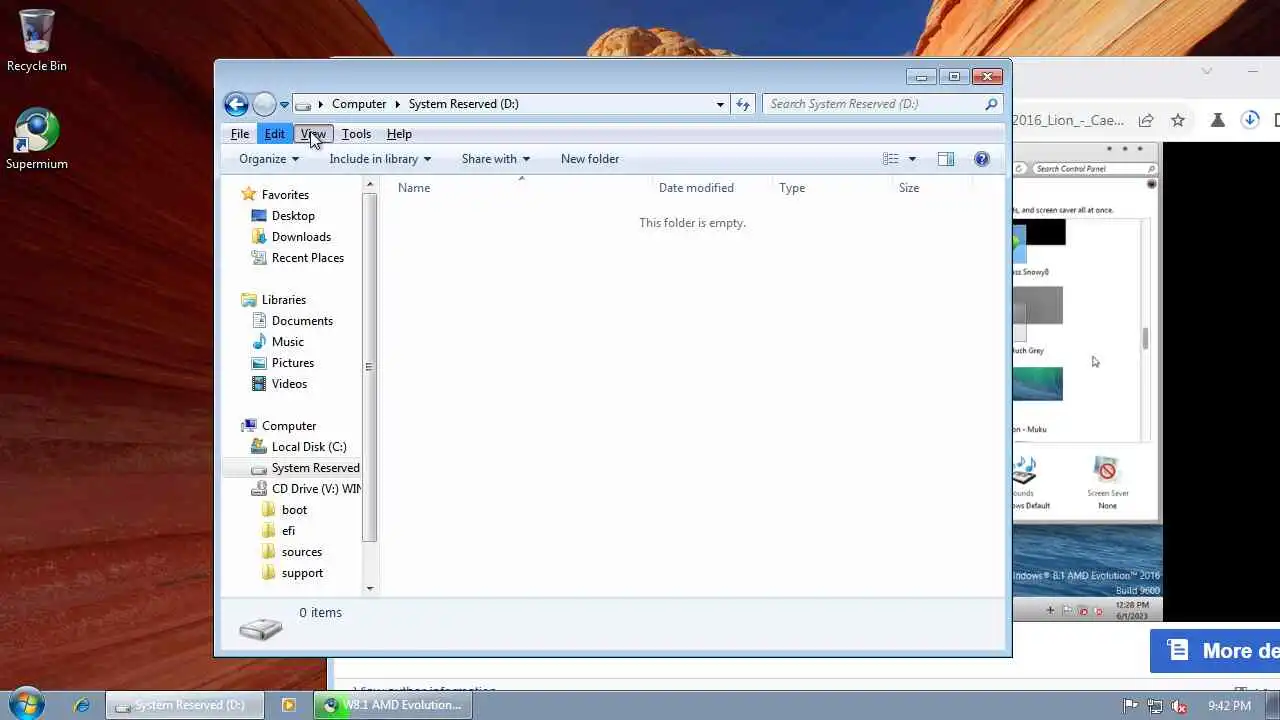
Task: Click the Back navigation arrow in Explorer
Action: pyautogui.click(x=236, y=104)
